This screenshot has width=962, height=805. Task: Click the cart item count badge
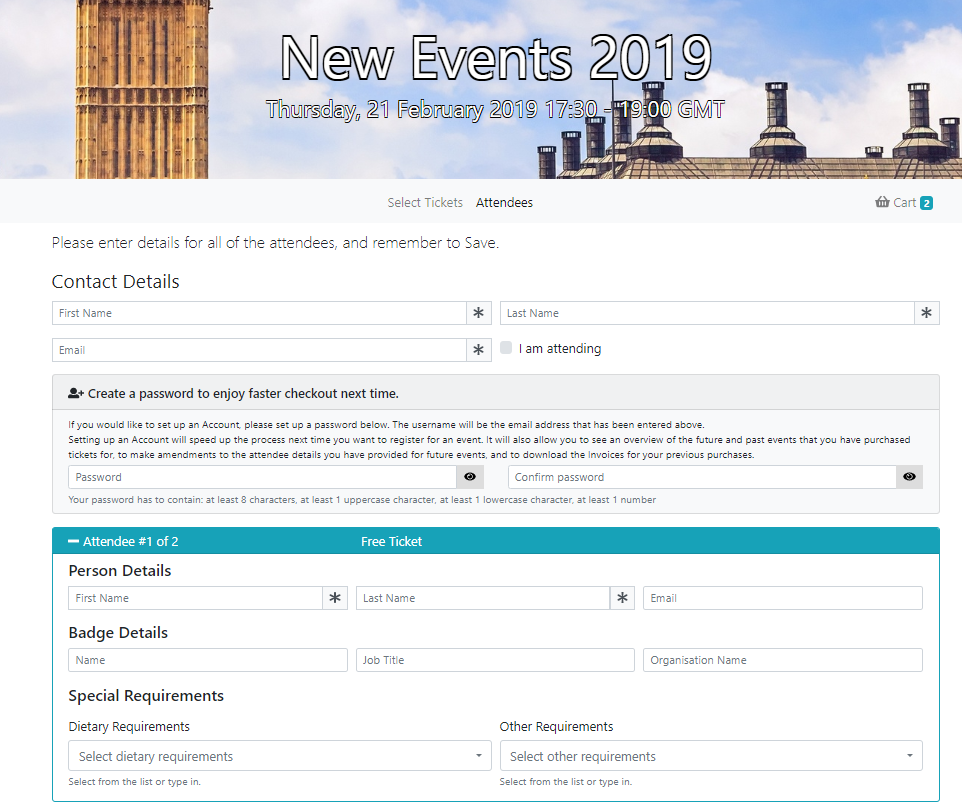(x=926, y=203)
